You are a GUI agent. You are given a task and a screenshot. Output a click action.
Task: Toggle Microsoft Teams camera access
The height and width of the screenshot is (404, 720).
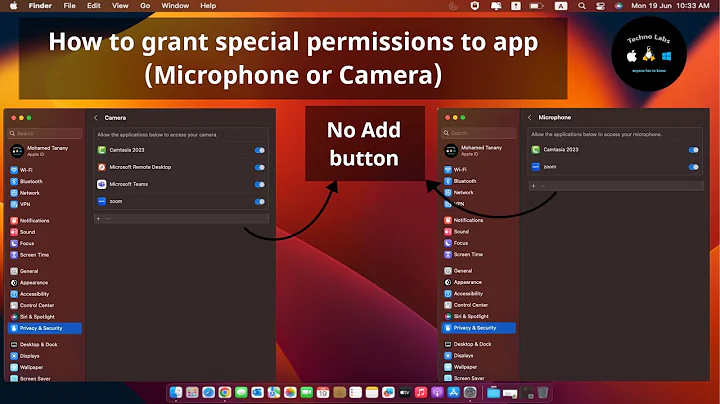(260, 185)
